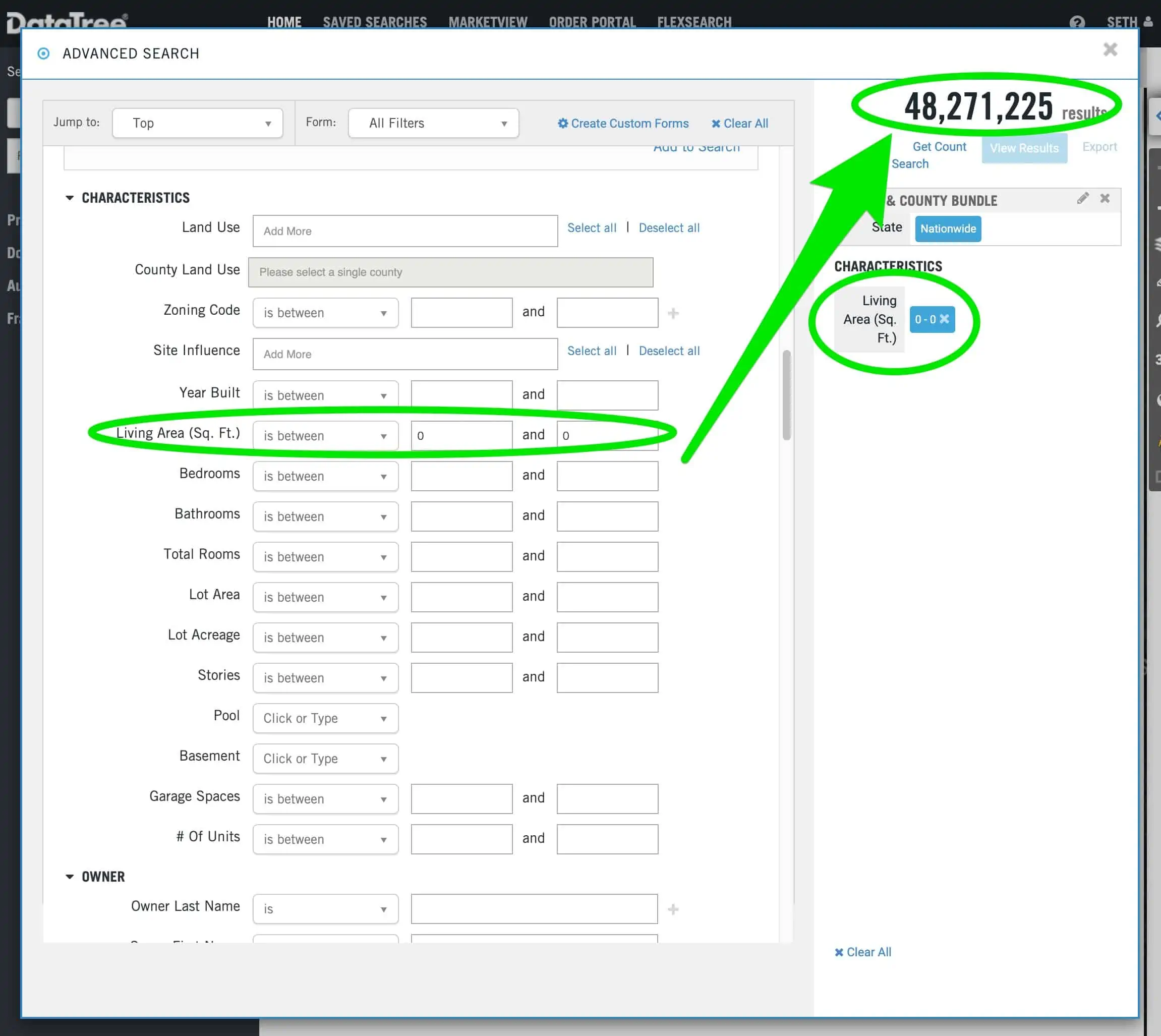Open the Lot Acreage operator dropdown
The height and width of the screenshot is (1036, 1161).
point(325,638)
